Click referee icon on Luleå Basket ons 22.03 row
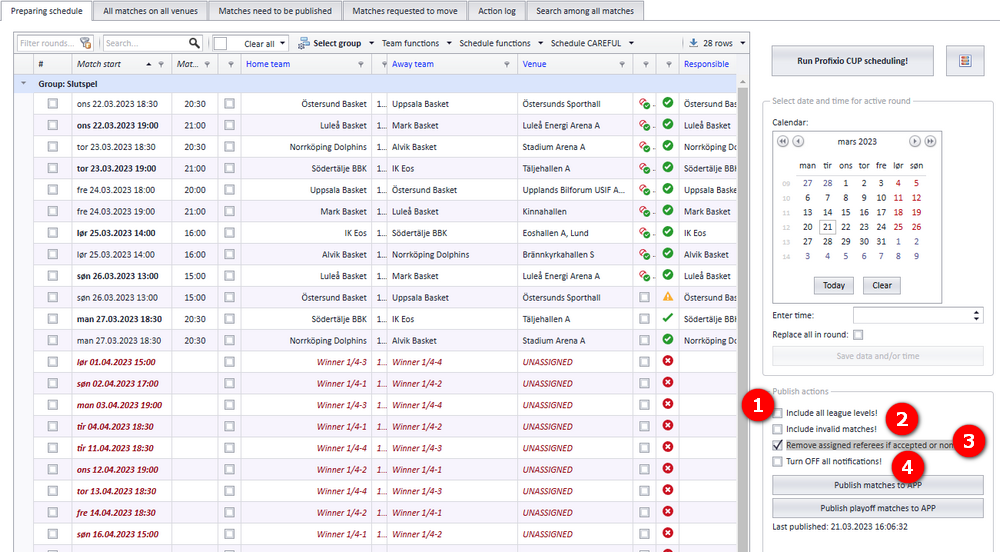Image resolution: width=1000 pixels, height=552 pixels. click(x=644, y=125)
